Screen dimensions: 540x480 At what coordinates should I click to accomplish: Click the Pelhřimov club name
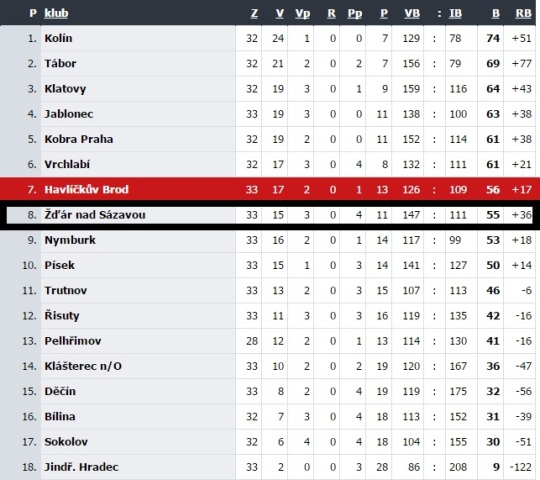(x=73, y=341)
